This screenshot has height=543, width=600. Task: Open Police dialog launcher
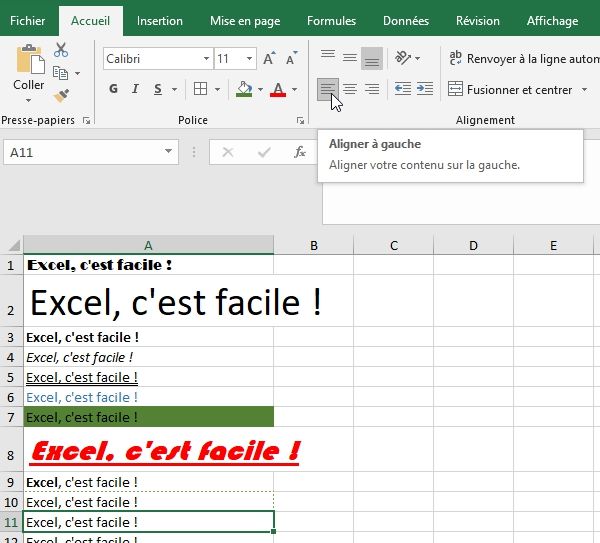click(300, 121)
